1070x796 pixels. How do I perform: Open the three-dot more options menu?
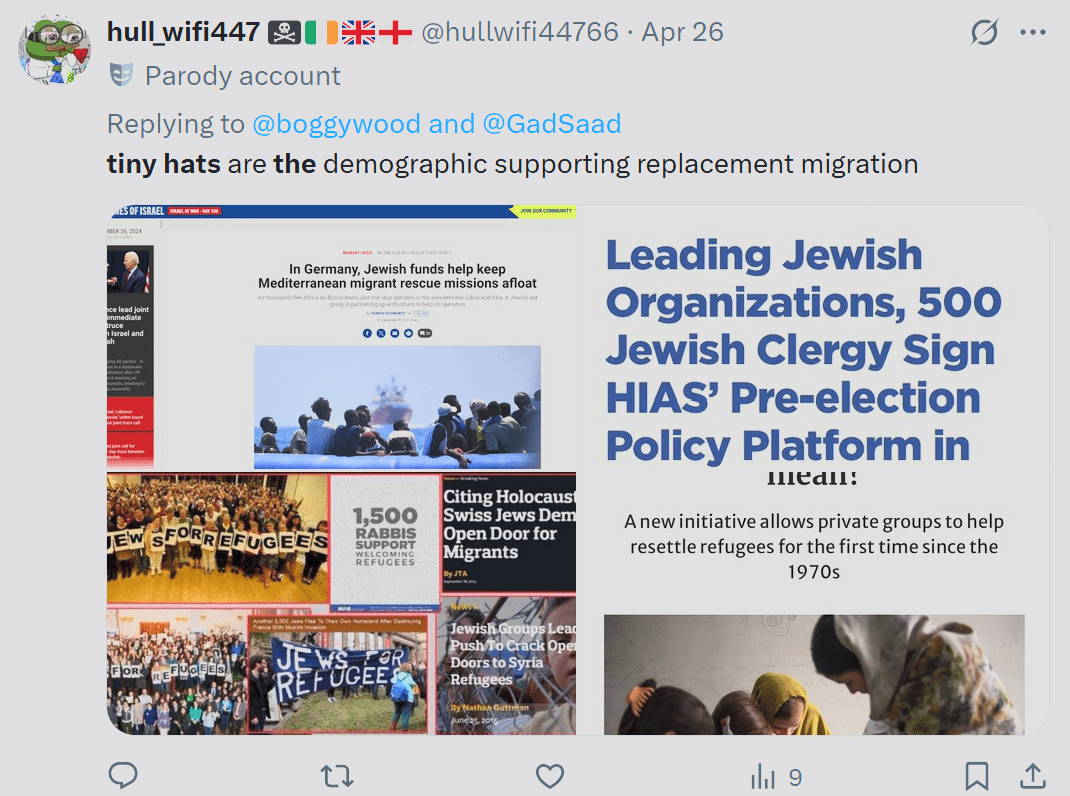click(1033, 32)
